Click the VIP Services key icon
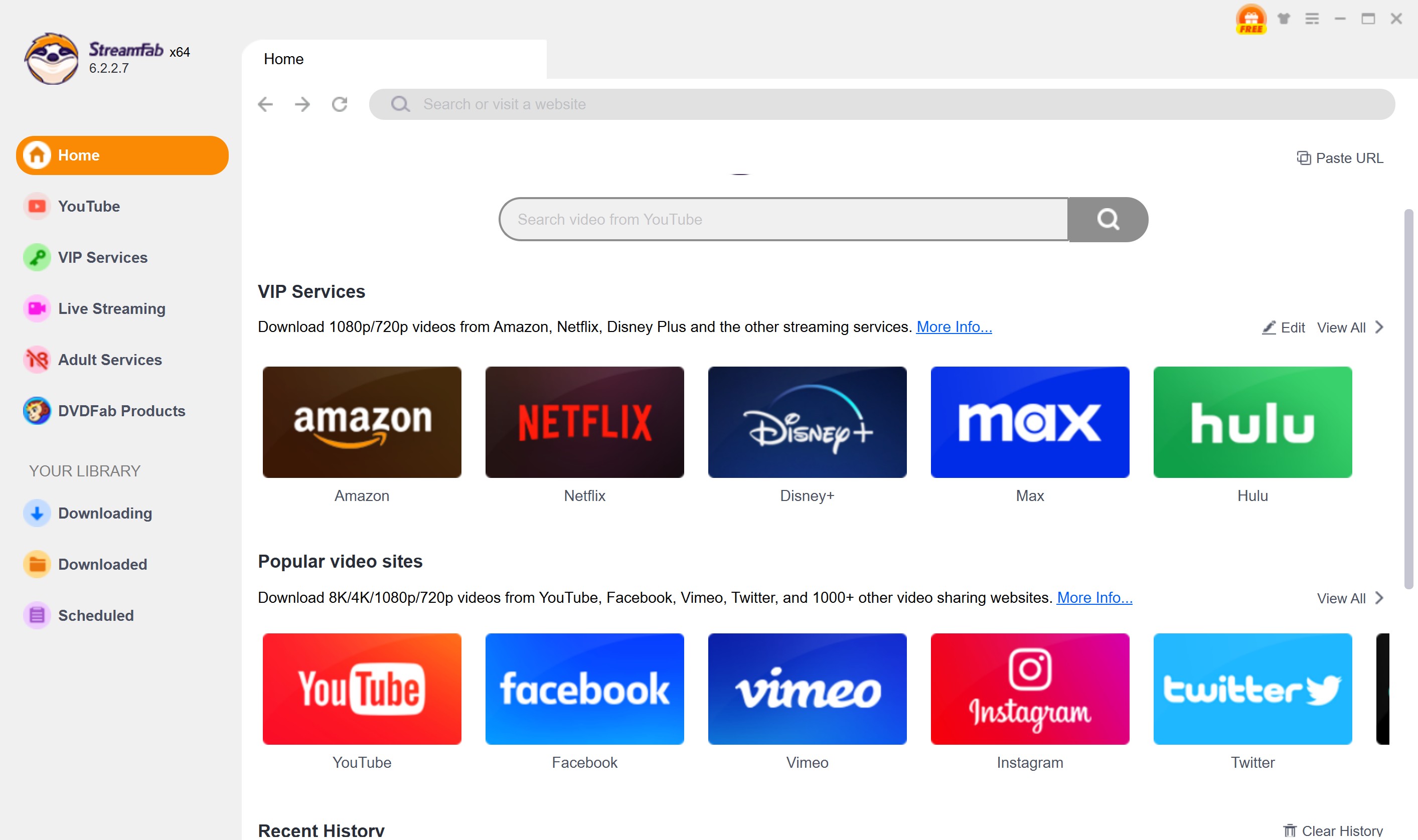1418x840 pixels. 37,258
